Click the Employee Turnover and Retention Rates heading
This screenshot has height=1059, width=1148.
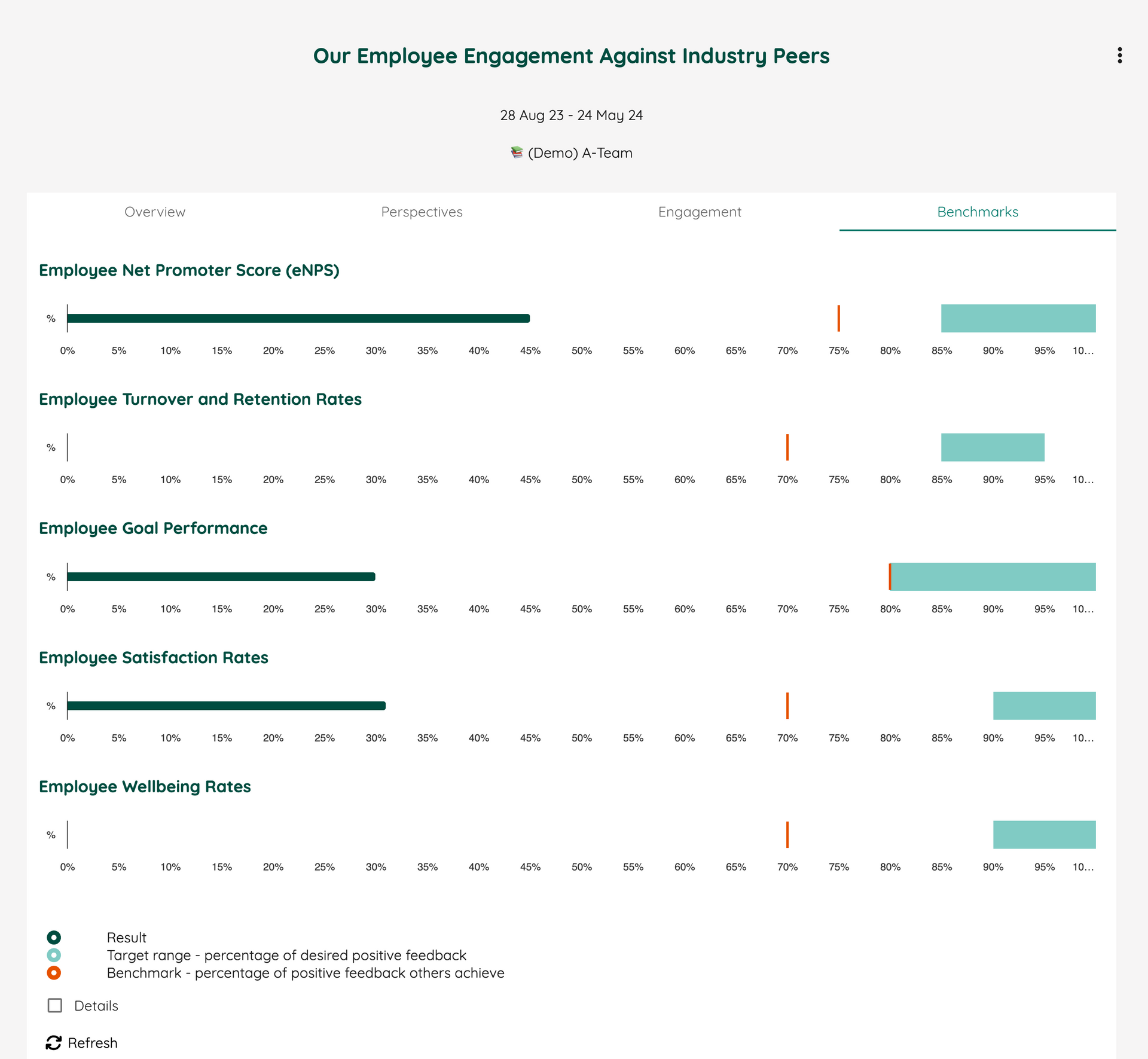(200, 399)
